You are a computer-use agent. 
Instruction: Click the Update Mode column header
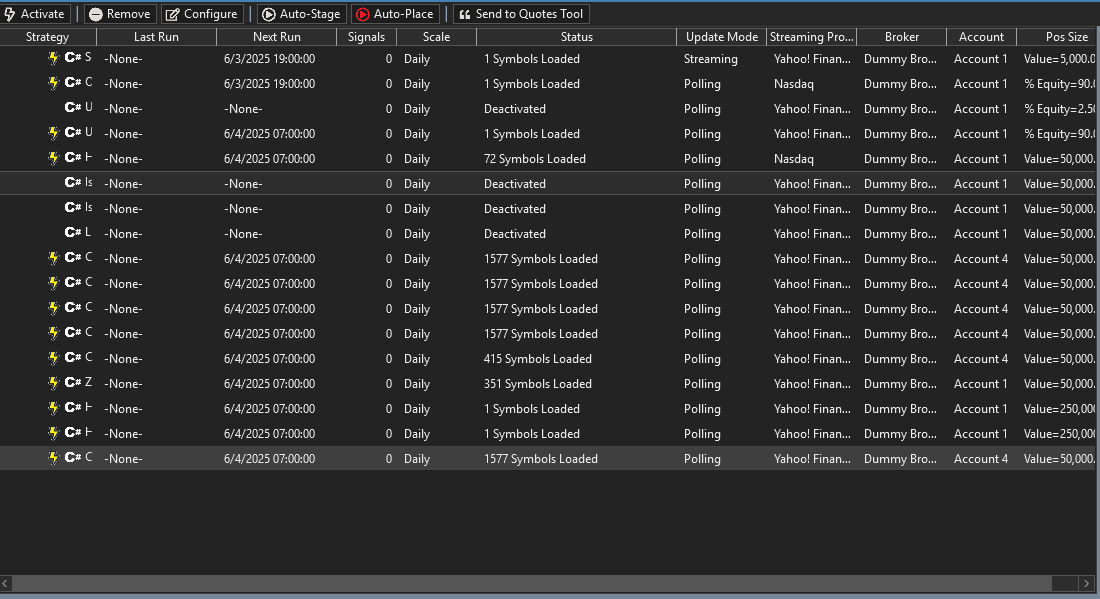721,37
